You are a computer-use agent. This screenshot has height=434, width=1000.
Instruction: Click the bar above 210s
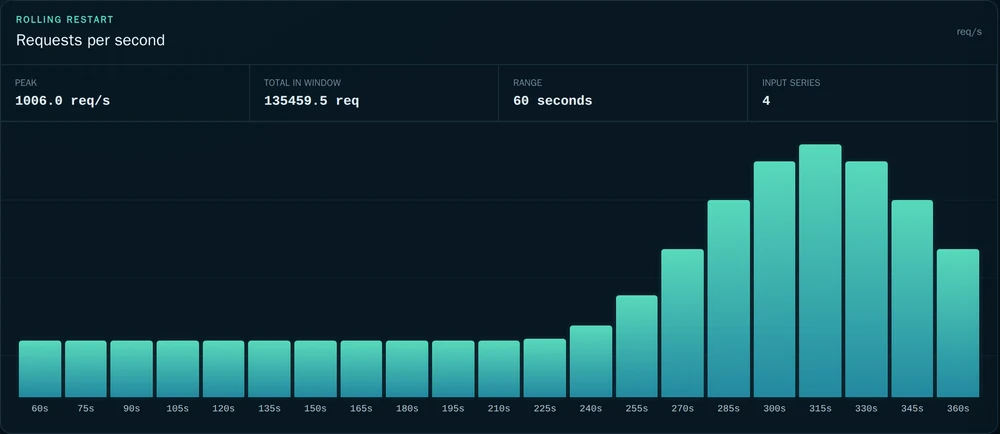click(x=499, y=369)
